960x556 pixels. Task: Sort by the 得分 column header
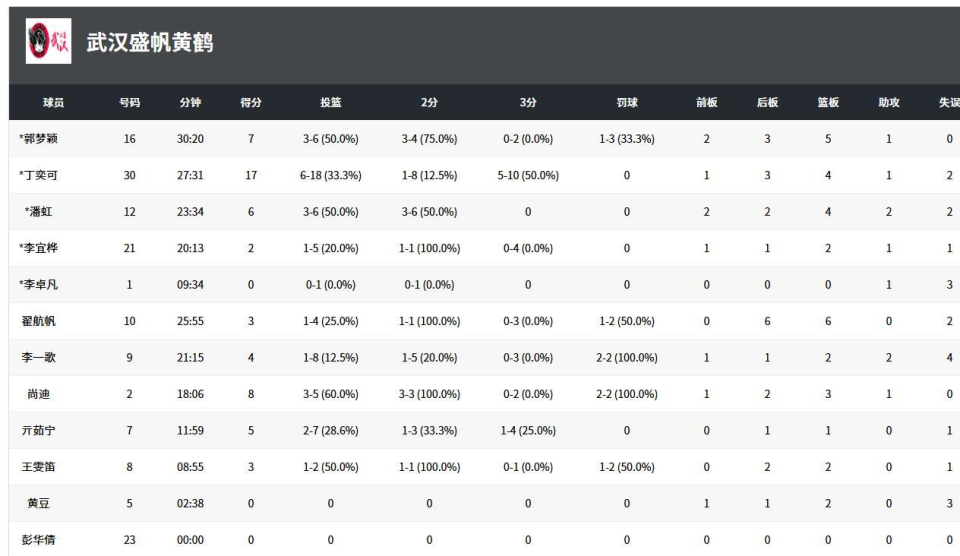[251, 102]
